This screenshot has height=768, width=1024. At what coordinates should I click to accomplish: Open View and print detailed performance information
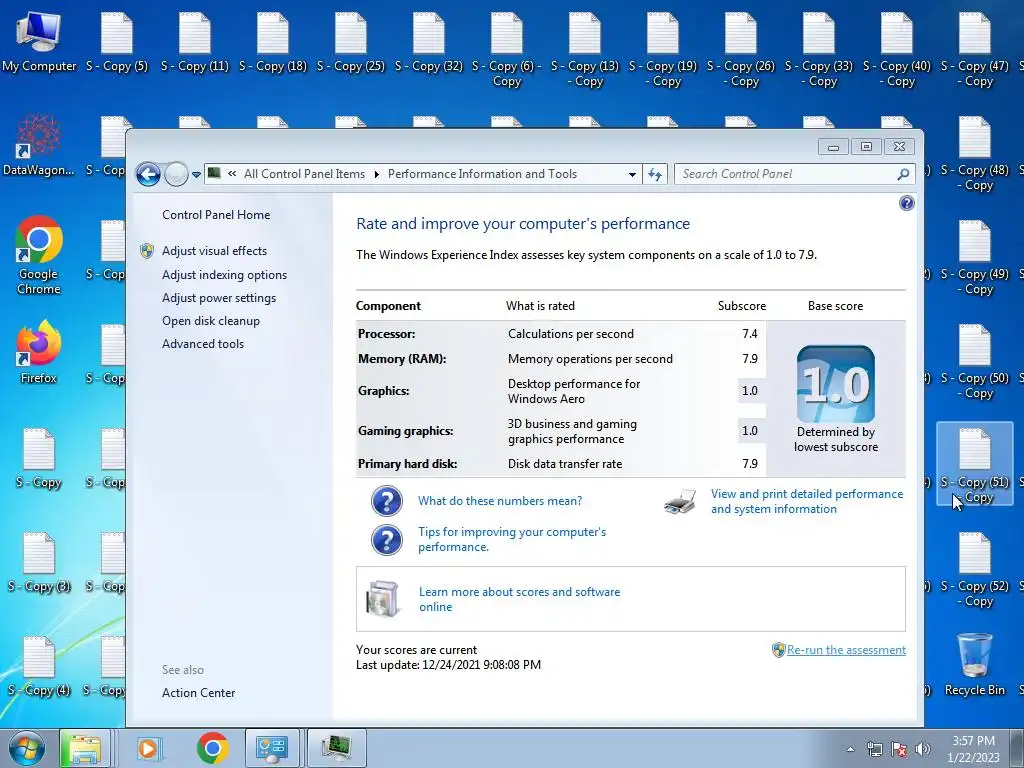pos(807,502)
